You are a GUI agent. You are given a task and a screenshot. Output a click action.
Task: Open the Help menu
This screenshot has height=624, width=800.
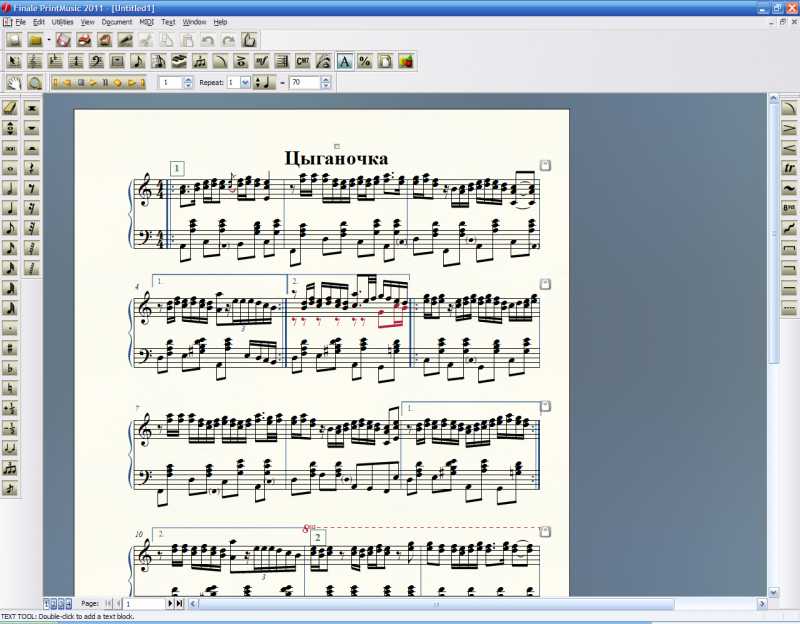pos(220,22)
